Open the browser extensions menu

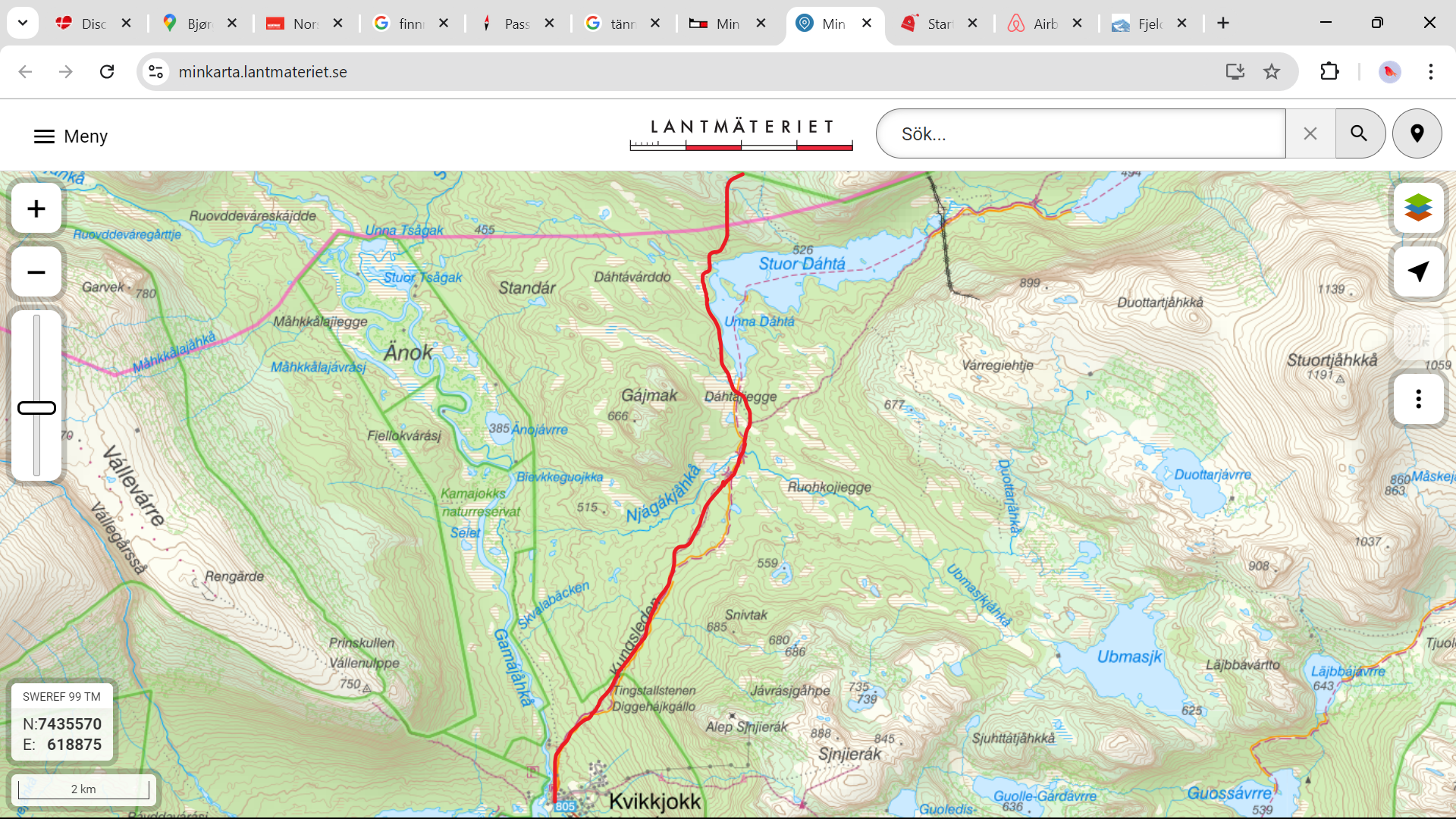coord(1329,71)
